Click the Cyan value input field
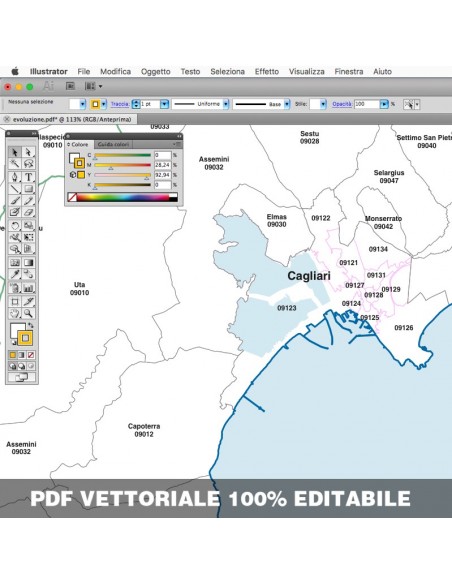The height and width of the screenshot is (584, 452). tap(163, 155)
